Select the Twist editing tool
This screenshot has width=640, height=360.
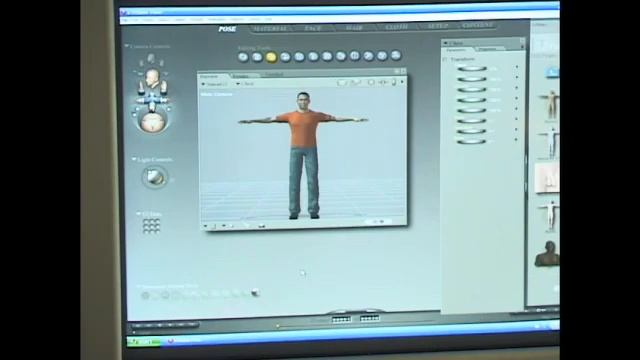point(257,58)
